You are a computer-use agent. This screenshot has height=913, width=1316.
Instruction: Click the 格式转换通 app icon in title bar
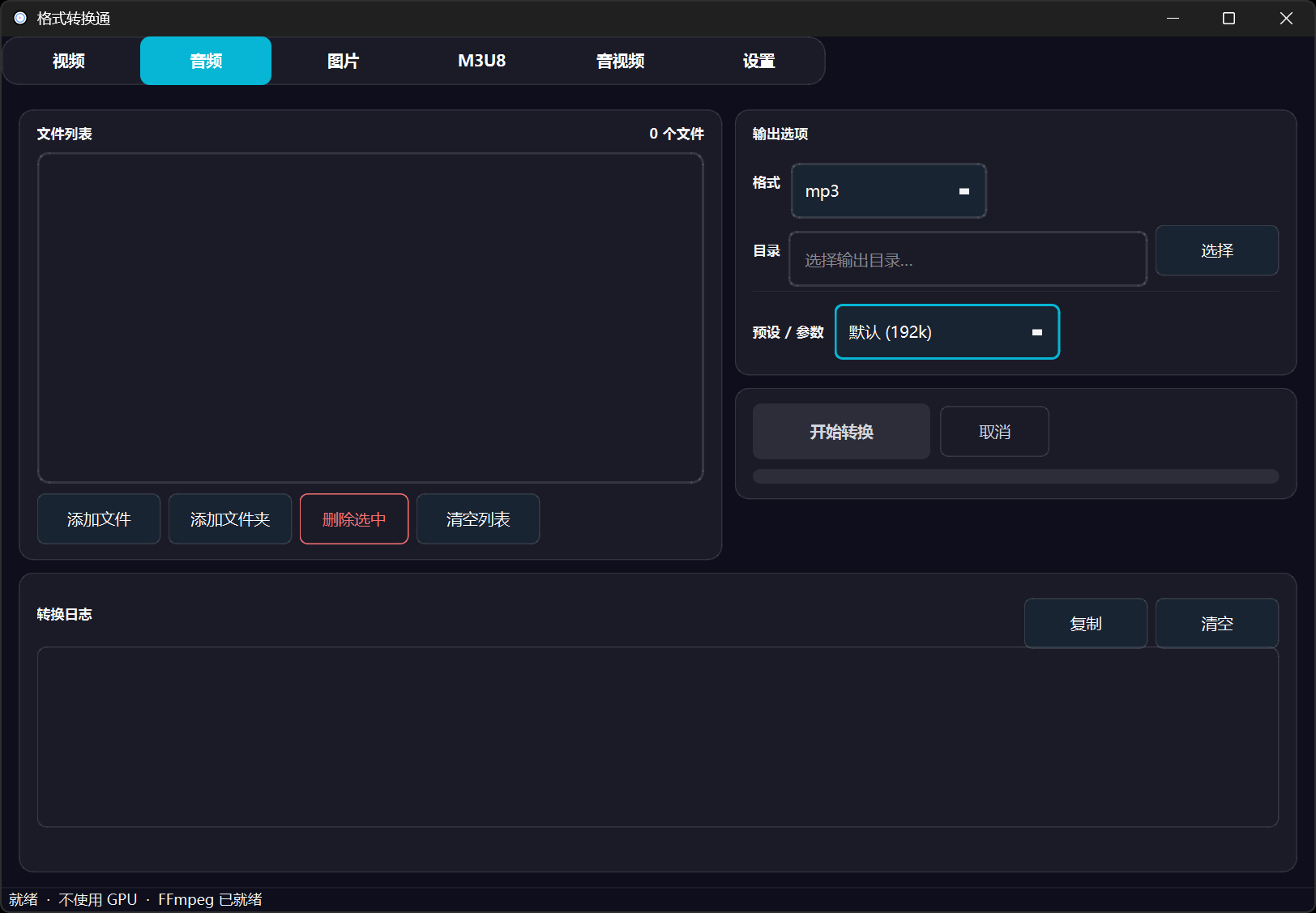[20, 18]
